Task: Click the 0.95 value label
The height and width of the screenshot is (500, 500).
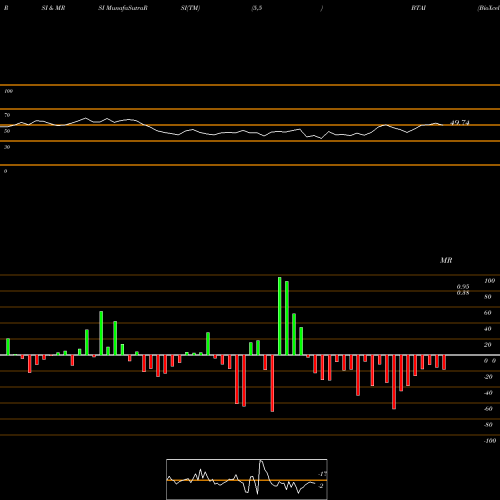Action: click(x=463, y=287)
